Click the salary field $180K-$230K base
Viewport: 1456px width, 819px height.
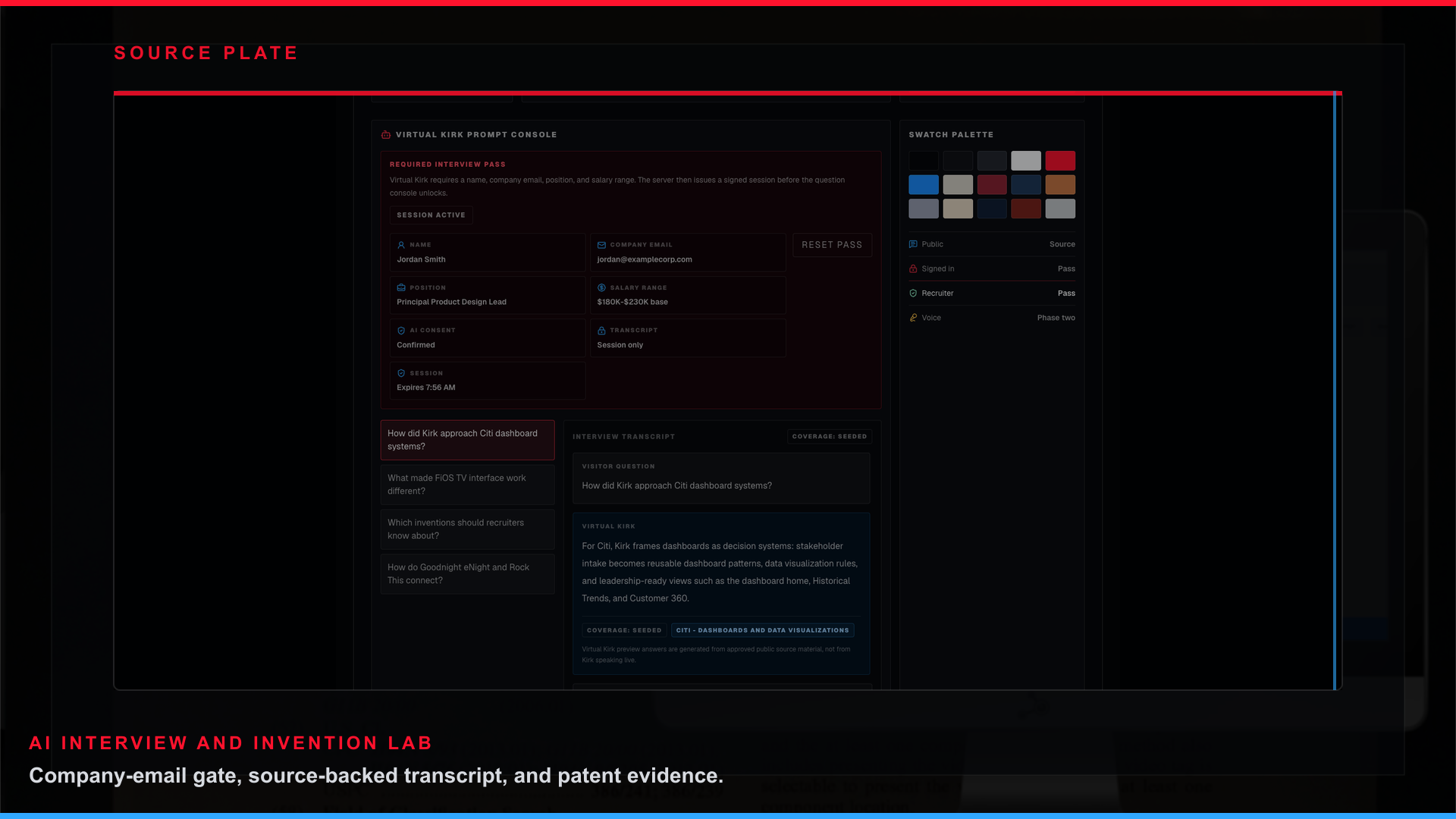point(688,295)
